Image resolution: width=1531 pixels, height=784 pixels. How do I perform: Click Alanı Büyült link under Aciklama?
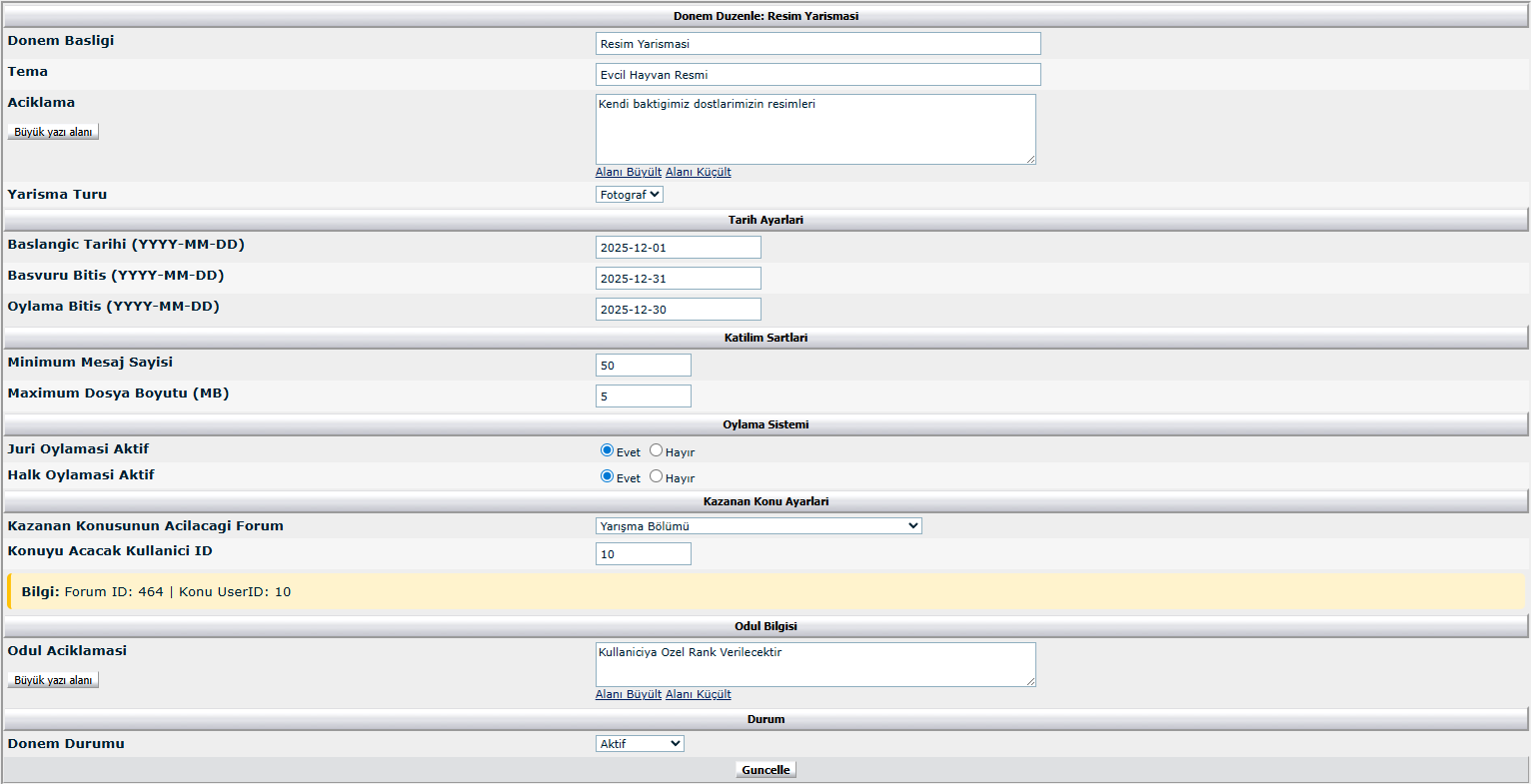coord(628,172)
